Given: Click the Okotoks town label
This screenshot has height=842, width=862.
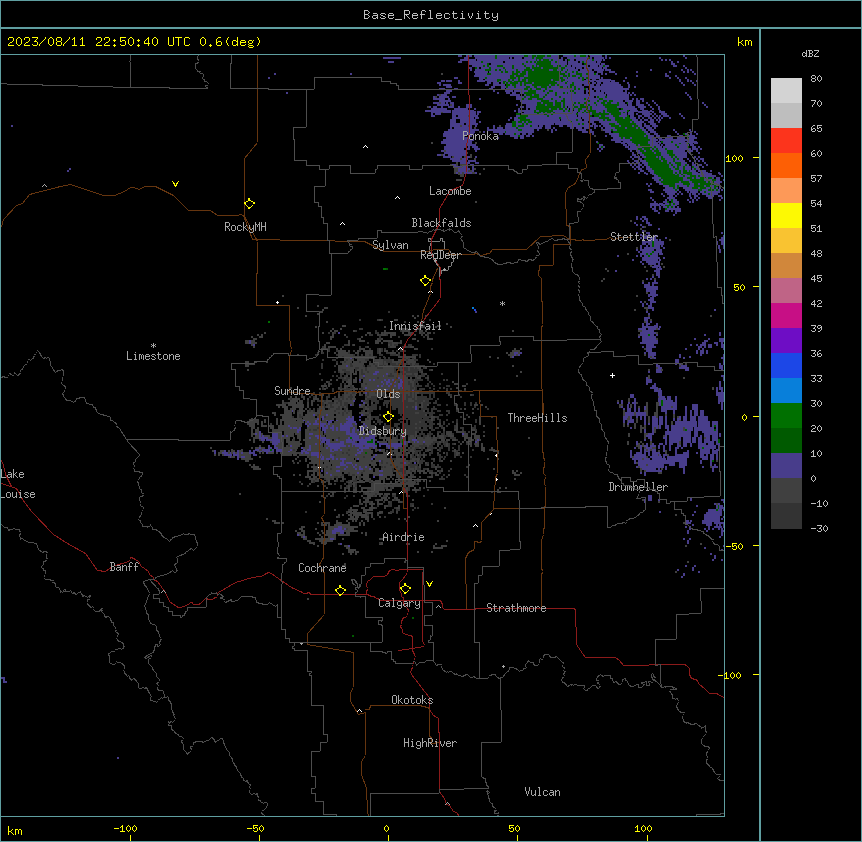Looking at the screenshot, I should click(x=412, y=700).
